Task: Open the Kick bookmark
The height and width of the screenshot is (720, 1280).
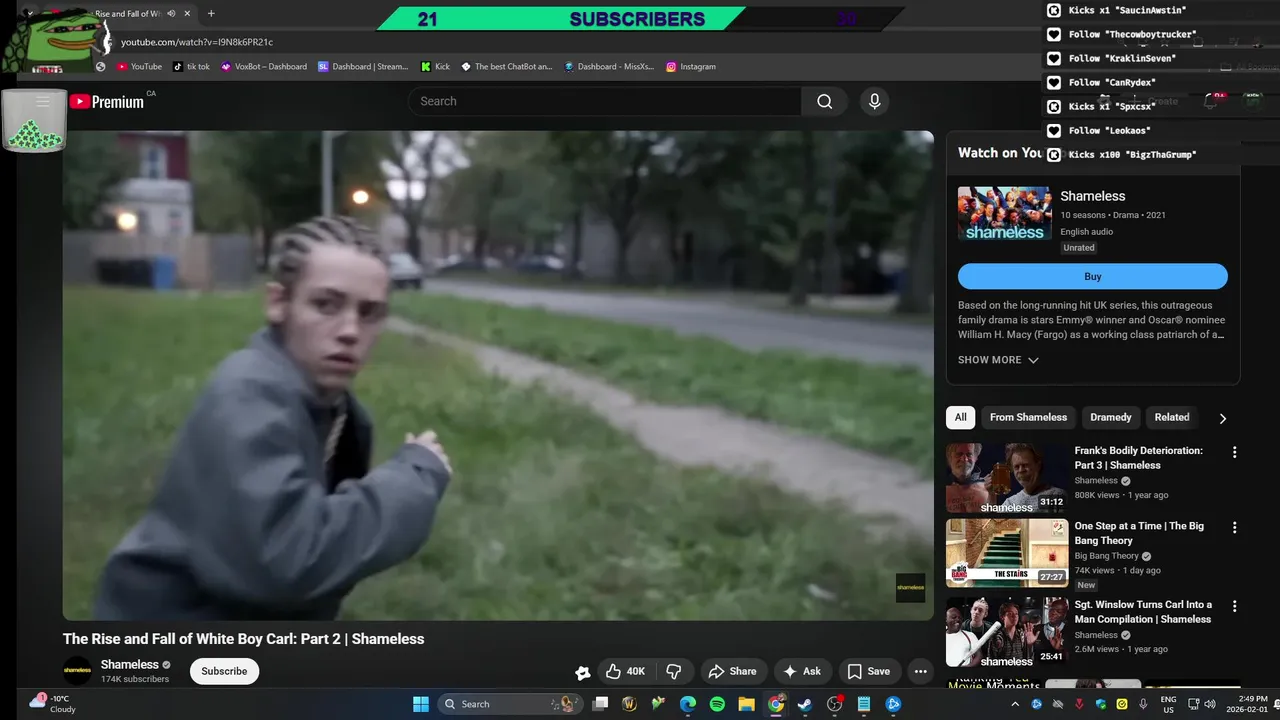Action: click(x=435, y=66)
